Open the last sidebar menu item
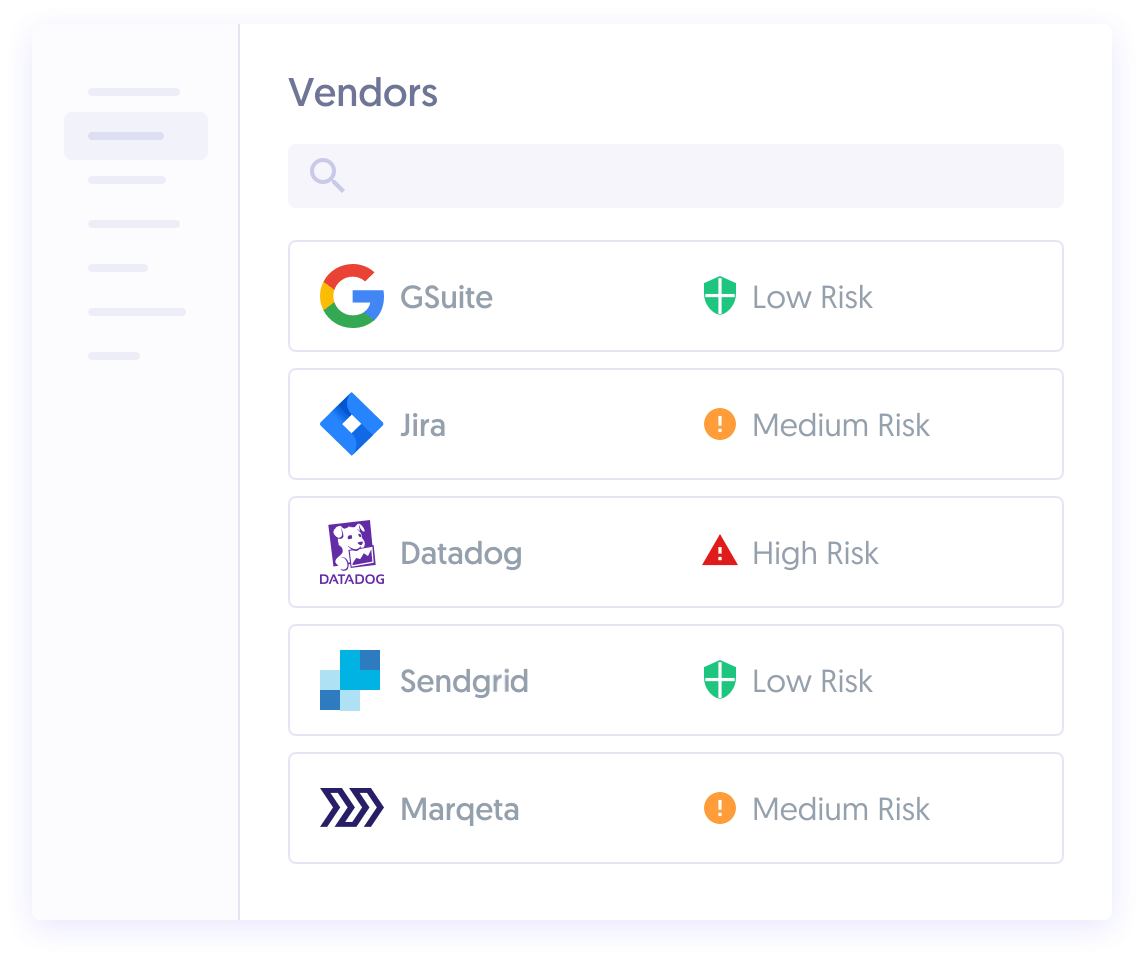This screenshot has width=1144, height=960. click(x=114, y=356)
